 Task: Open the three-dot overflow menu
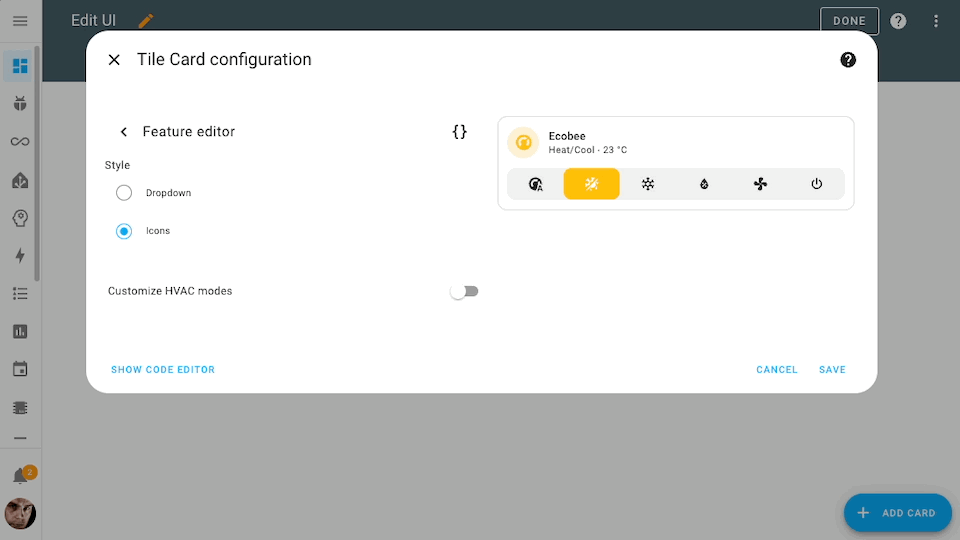click(936, 21)
